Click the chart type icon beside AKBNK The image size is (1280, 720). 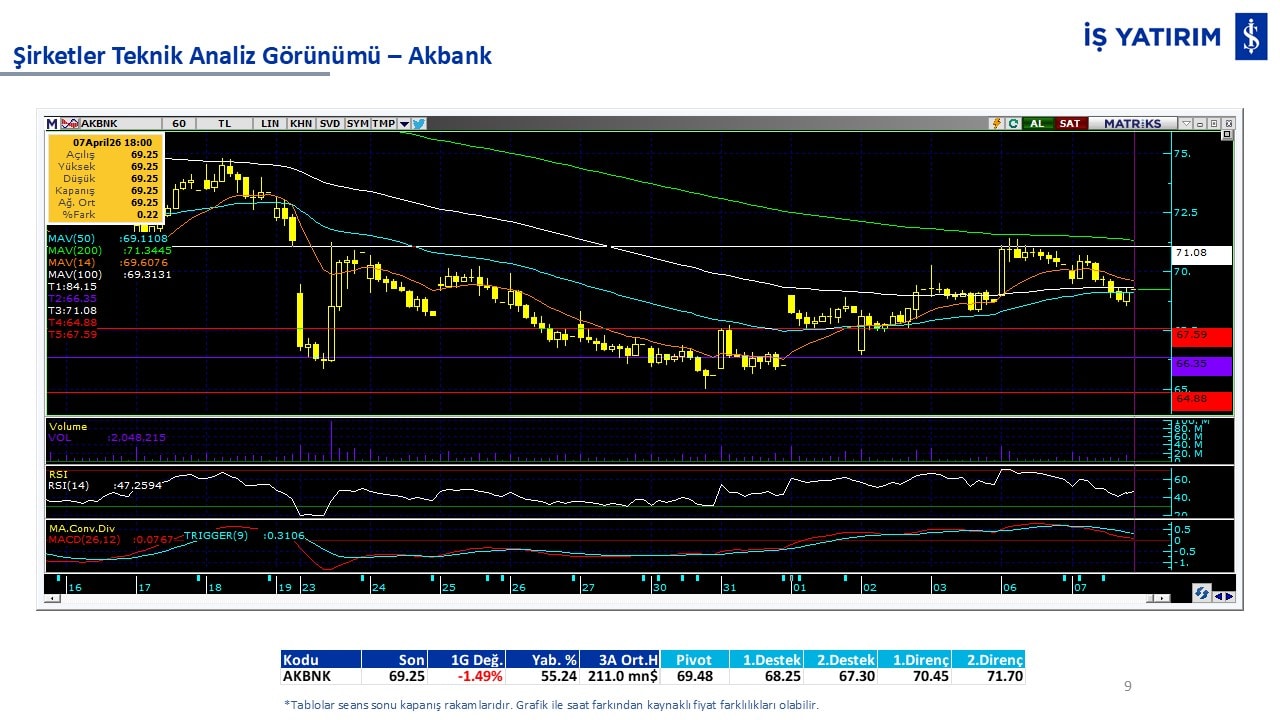tap(70, 124)
